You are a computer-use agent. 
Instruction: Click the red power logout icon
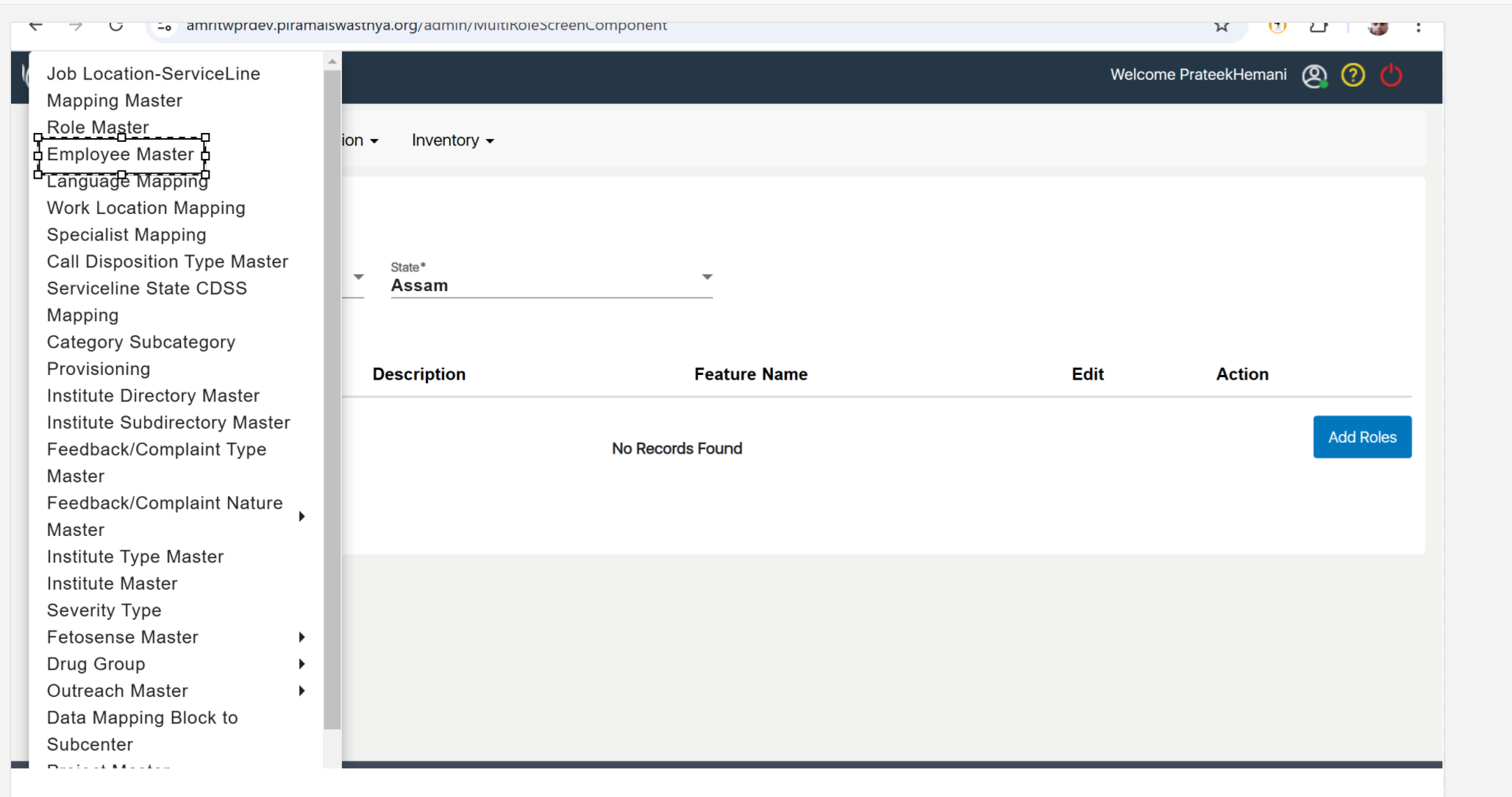coord(1391,75)
